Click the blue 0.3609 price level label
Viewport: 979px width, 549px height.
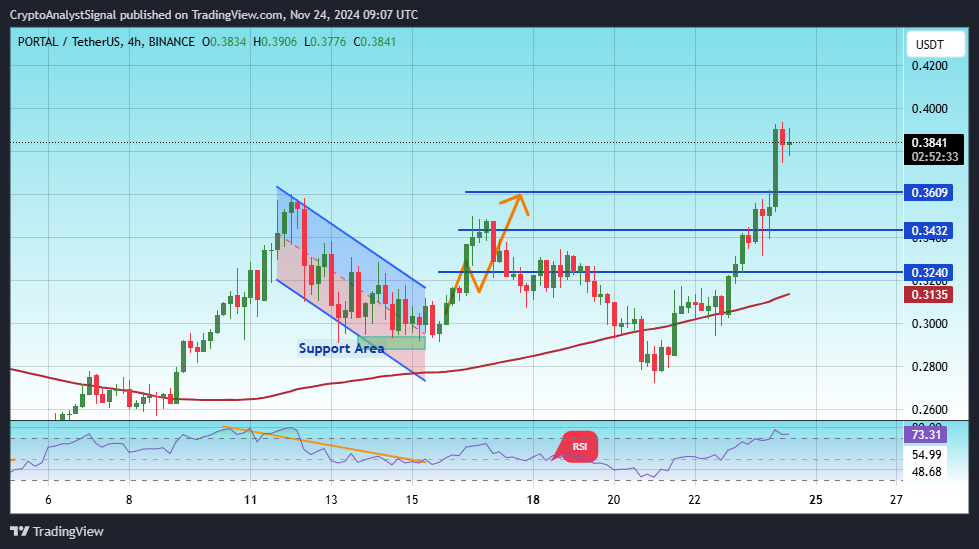pos(929,192)
